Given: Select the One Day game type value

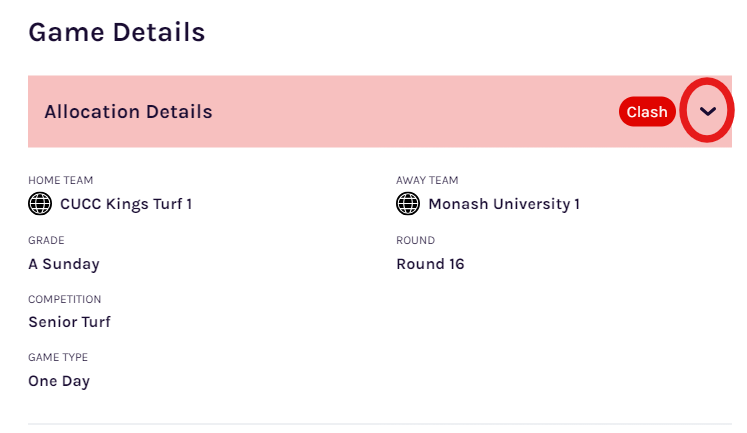Looking at the screenshot, I should (x=59, y=381).
